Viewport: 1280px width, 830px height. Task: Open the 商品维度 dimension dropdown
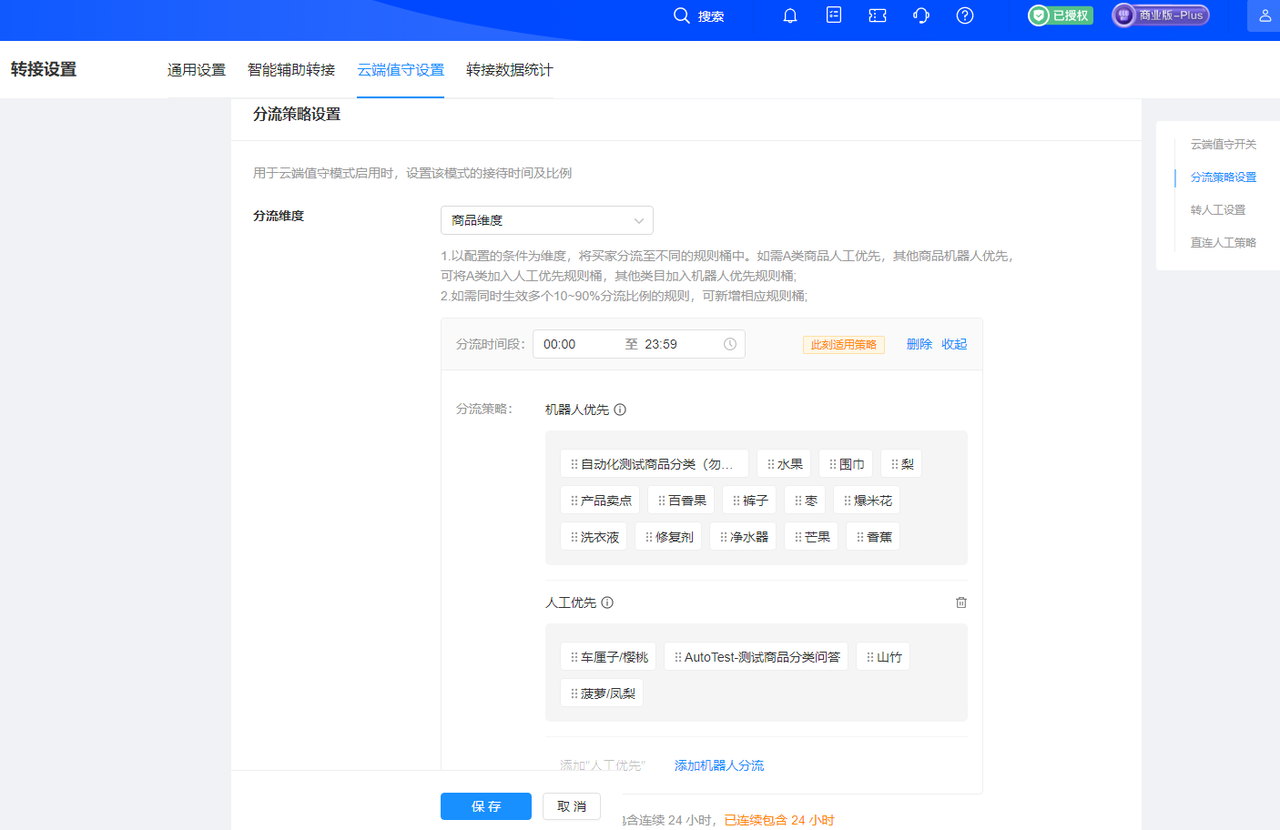click(547, 220)
